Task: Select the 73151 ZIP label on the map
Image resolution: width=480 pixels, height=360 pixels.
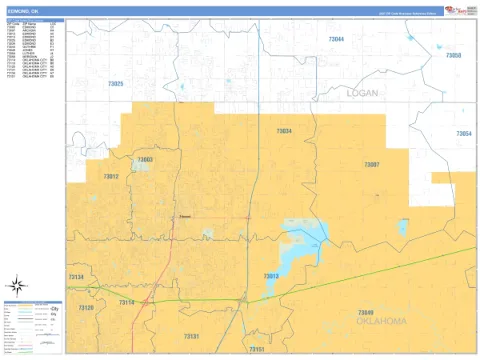Action: [x=257, y=349]
